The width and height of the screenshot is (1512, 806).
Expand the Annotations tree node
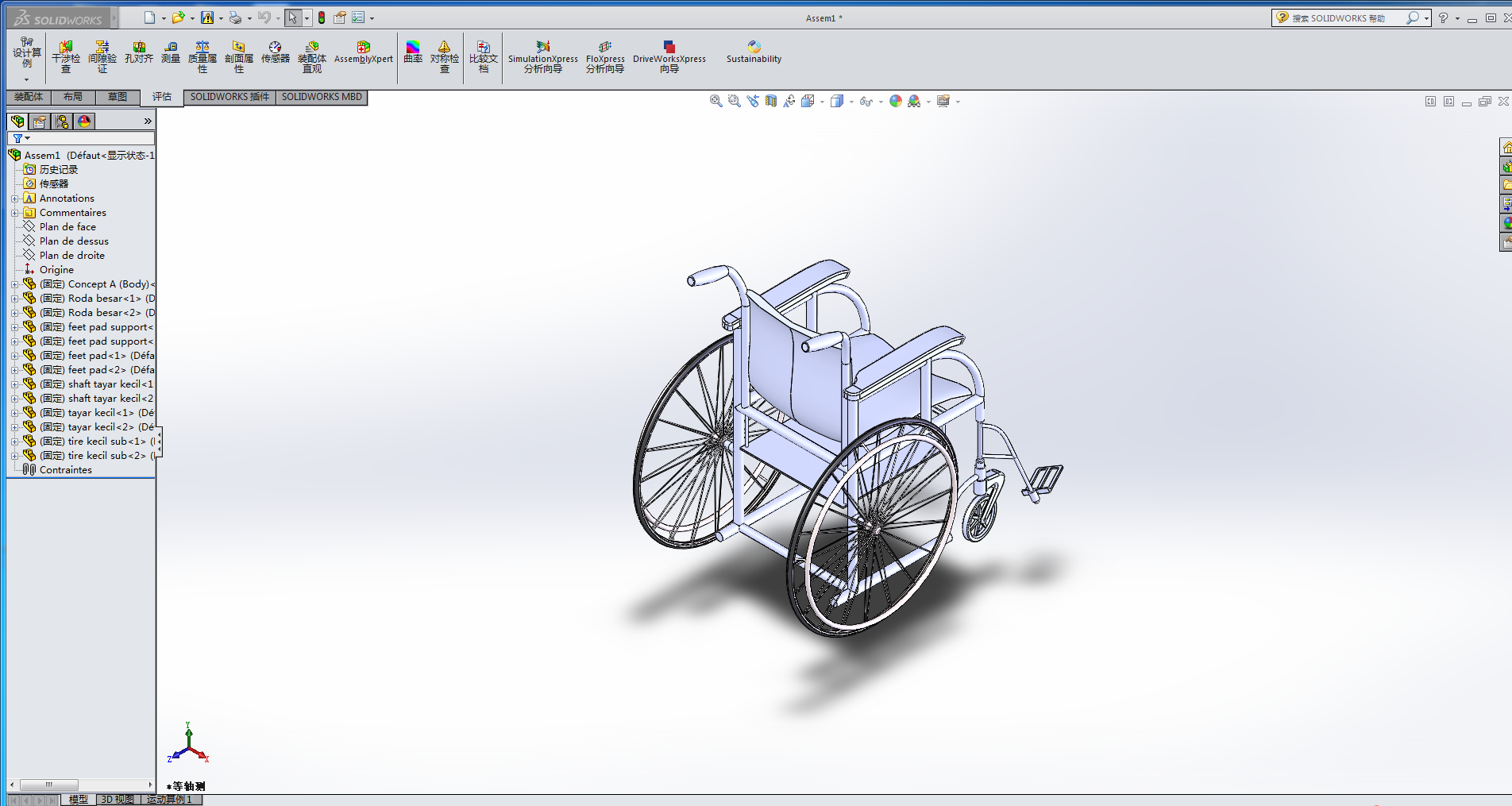pos(14,199)
